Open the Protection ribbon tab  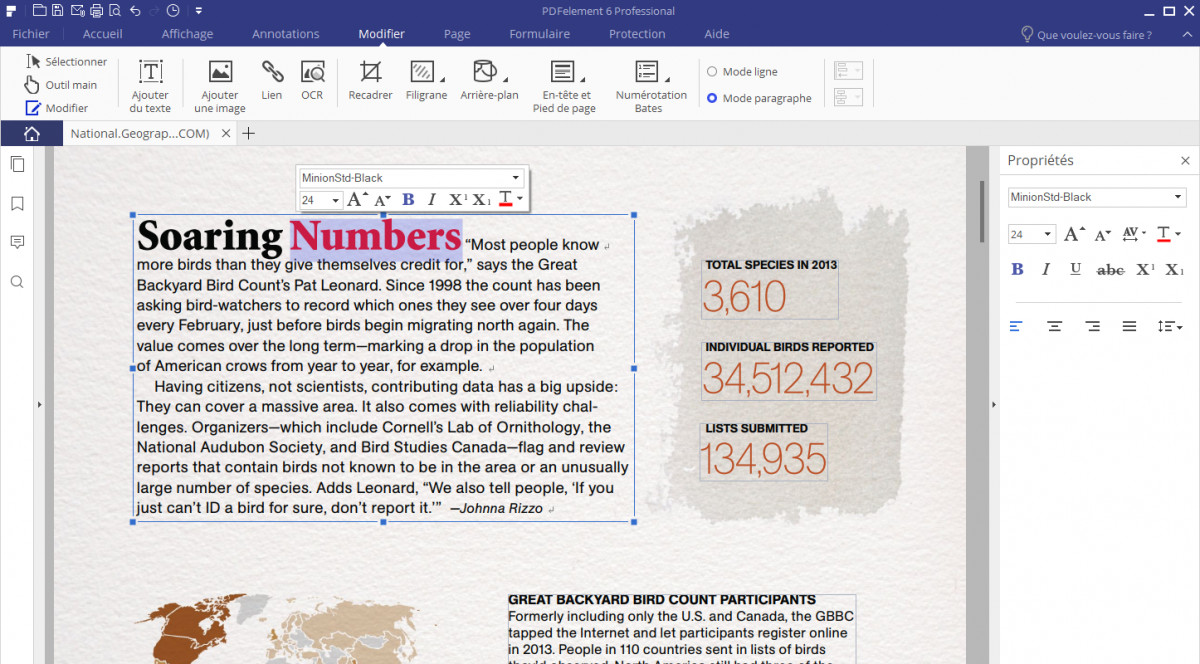636,34
